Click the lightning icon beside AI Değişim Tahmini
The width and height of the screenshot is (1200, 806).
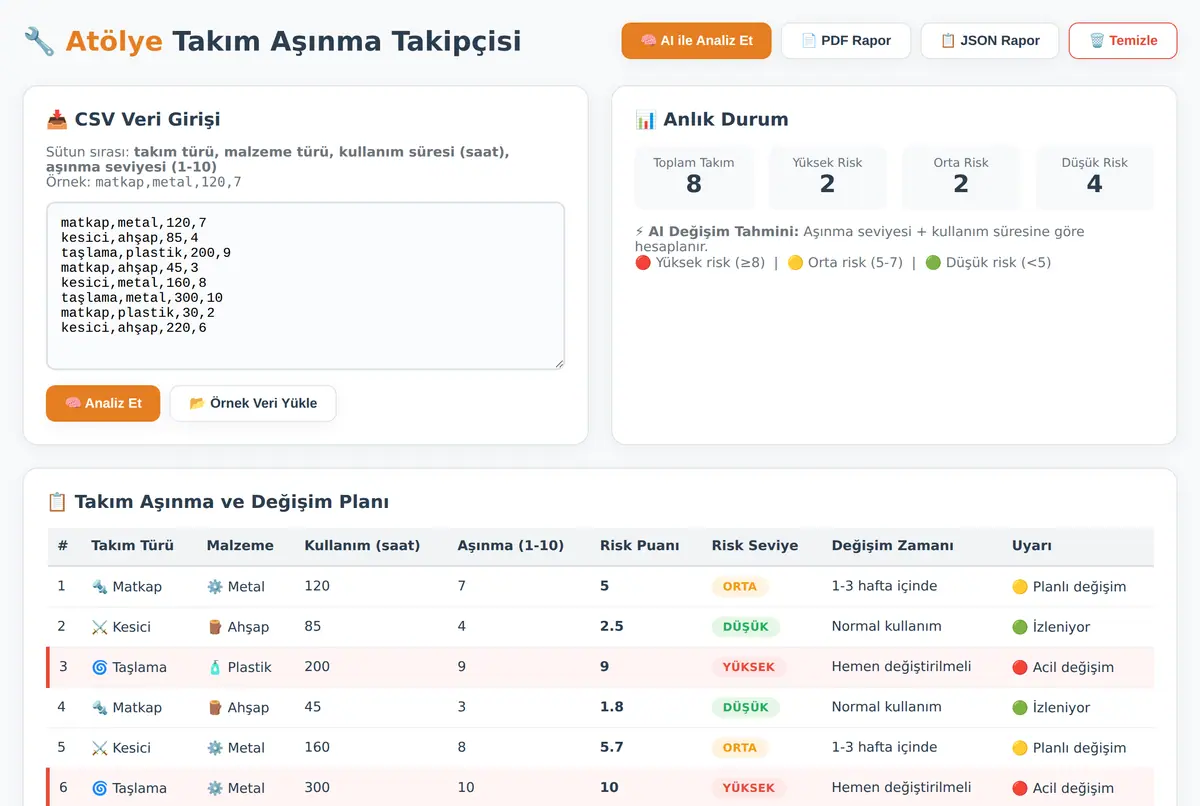click(x=640, y=232)
